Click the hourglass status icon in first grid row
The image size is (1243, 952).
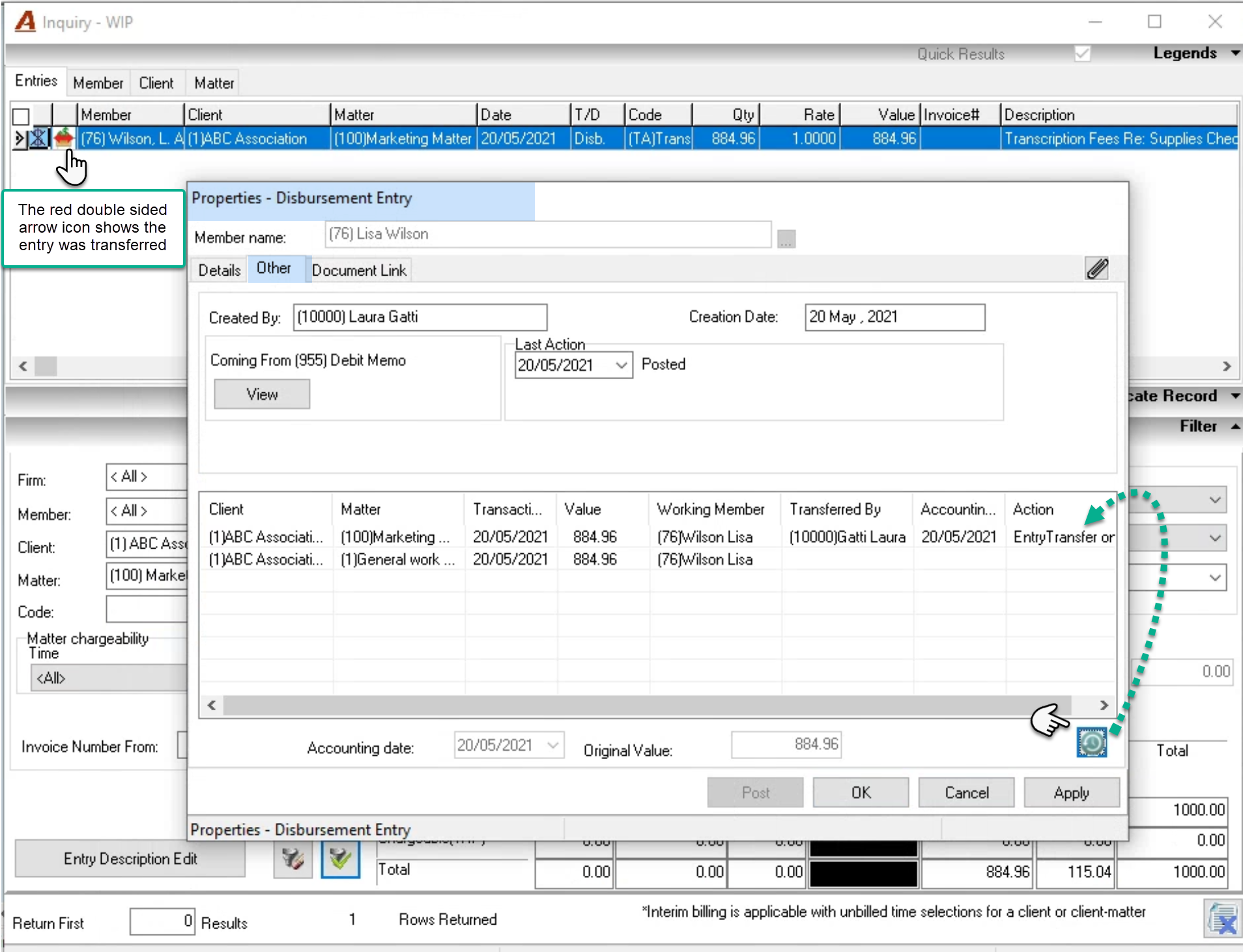pyautogui.click(x=39, y=138)
